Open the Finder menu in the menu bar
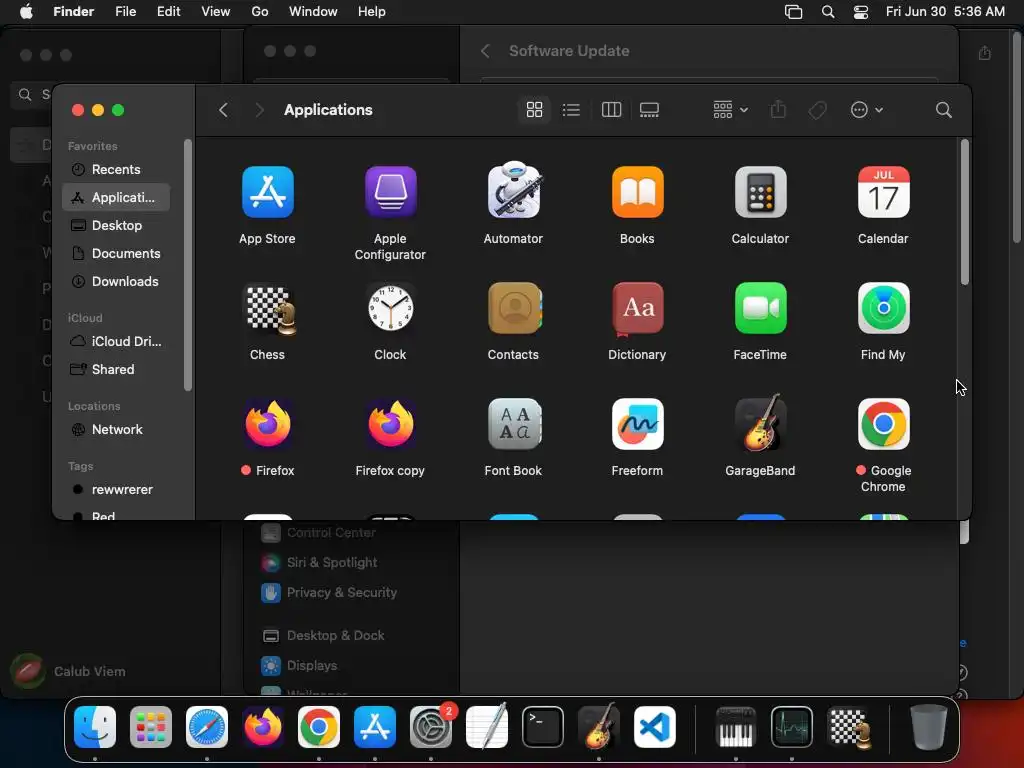 coord(73,12)
